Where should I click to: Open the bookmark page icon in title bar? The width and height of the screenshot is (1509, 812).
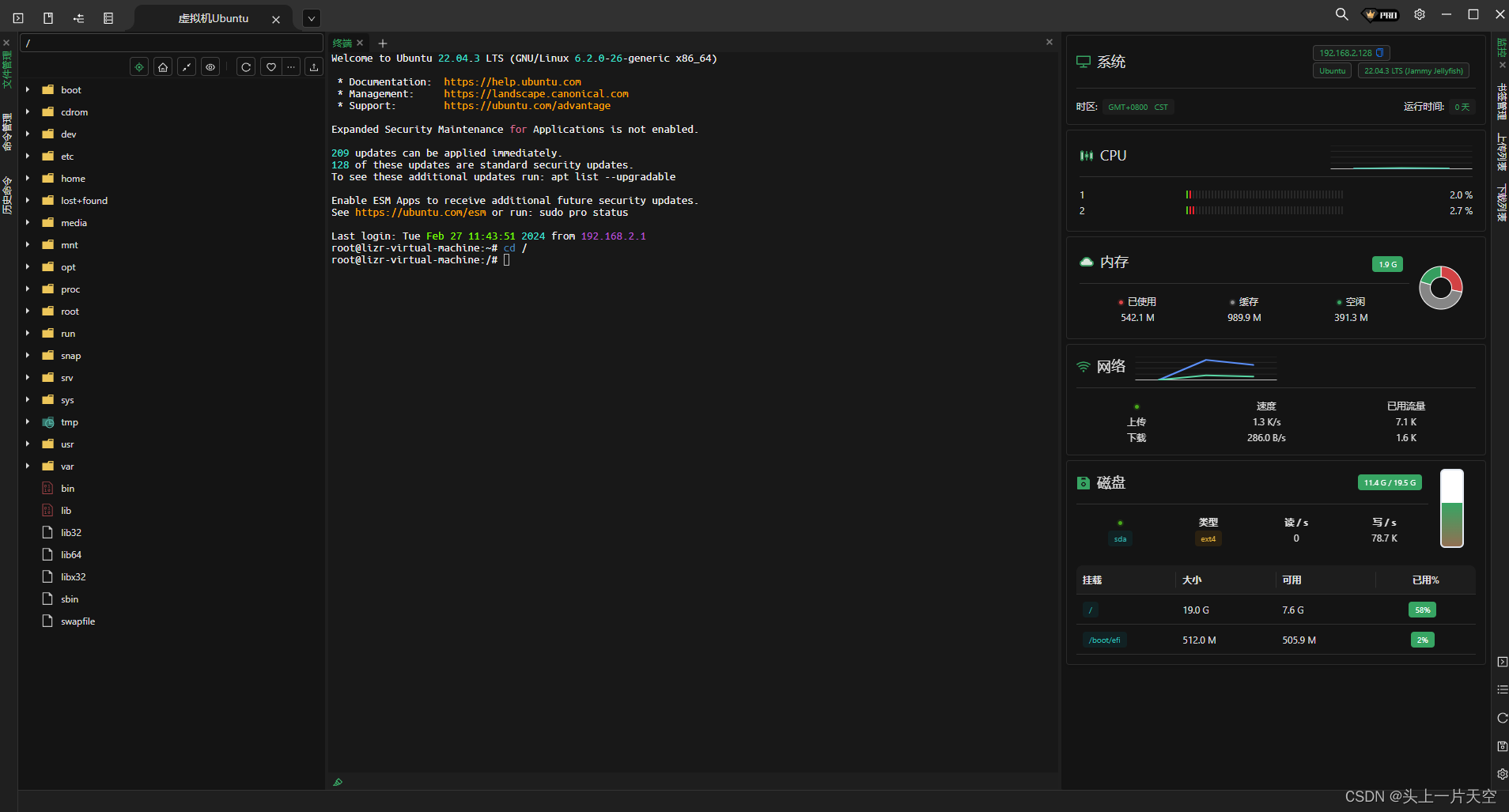48,17
